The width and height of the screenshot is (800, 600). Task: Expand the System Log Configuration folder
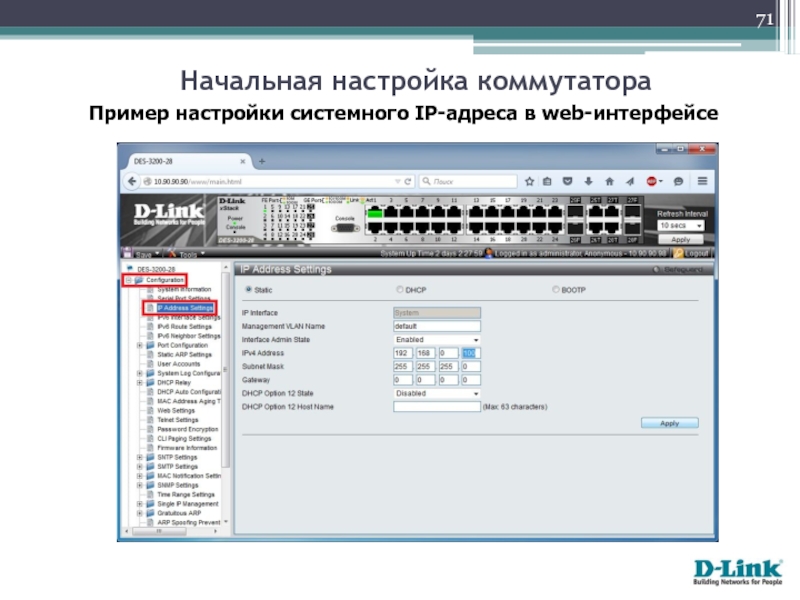point(140,373)
